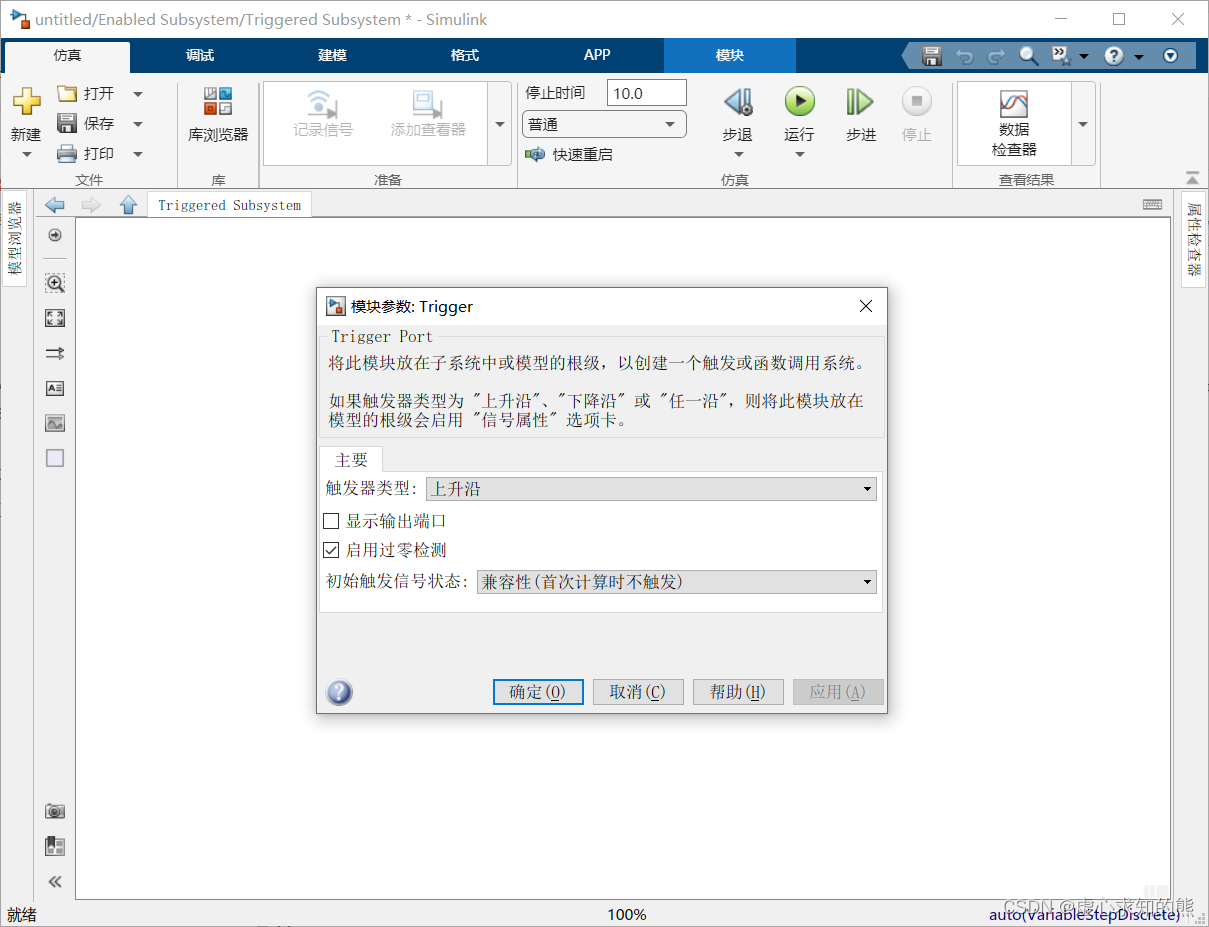Click the help question mark in the quick access toolbar
Viewport: 1209px width, 927px height.
coord(1114,56)
